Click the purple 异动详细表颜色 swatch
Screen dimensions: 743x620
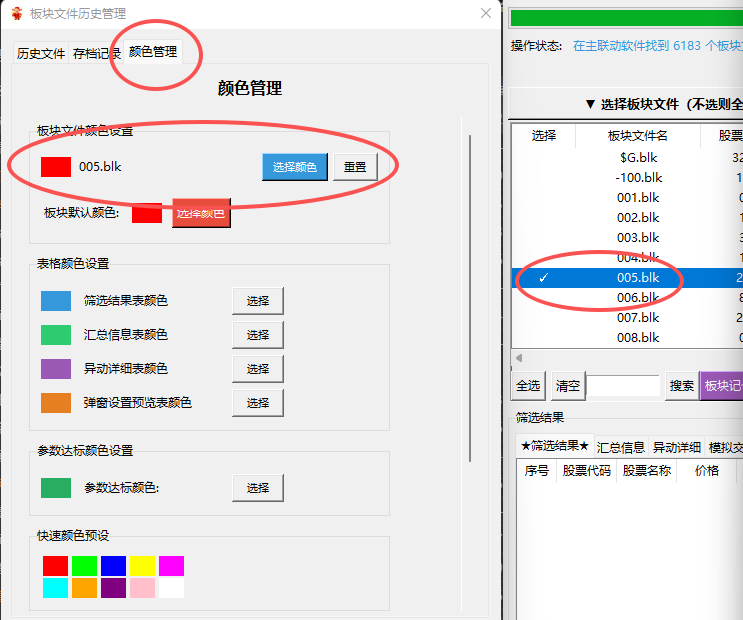[56, 369]
